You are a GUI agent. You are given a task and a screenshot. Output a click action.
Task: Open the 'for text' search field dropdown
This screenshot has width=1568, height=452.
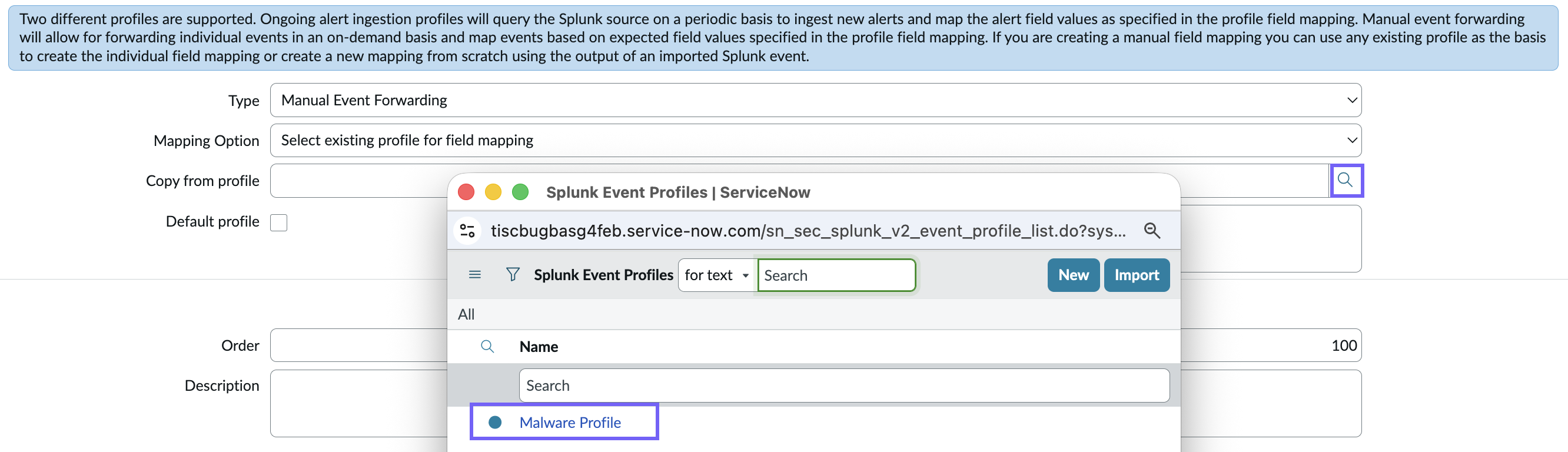(x=717, y=275)
